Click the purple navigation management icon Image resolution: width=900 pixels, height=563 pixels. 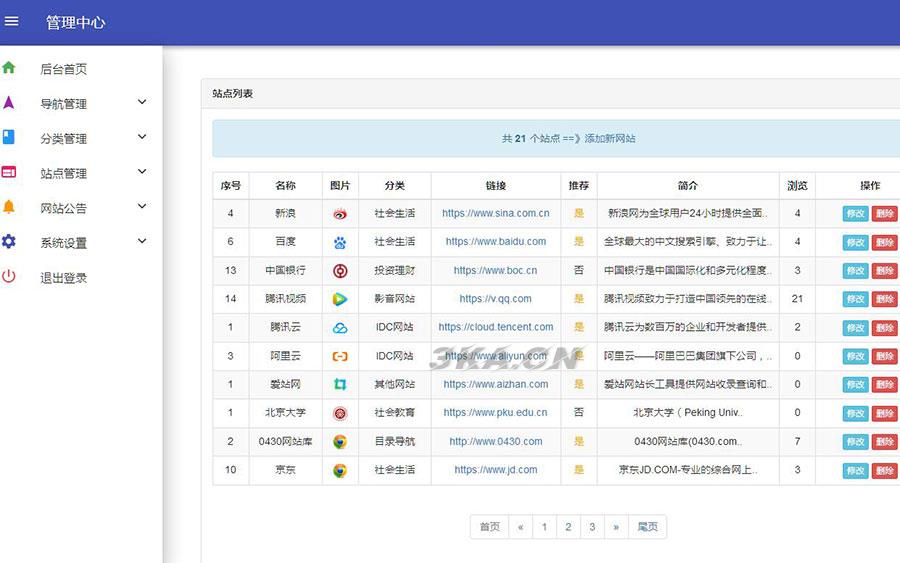click(x=9, y=103)
